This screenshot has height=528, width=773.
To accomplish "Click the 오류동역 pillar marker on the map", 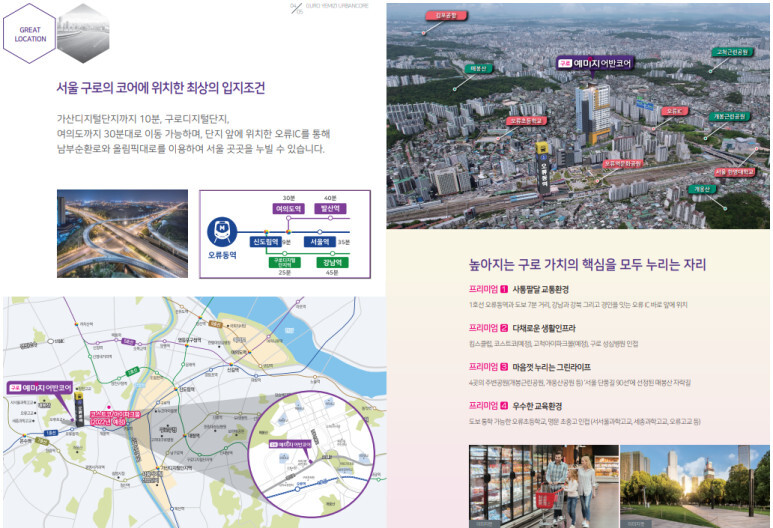I will point(79,409).
